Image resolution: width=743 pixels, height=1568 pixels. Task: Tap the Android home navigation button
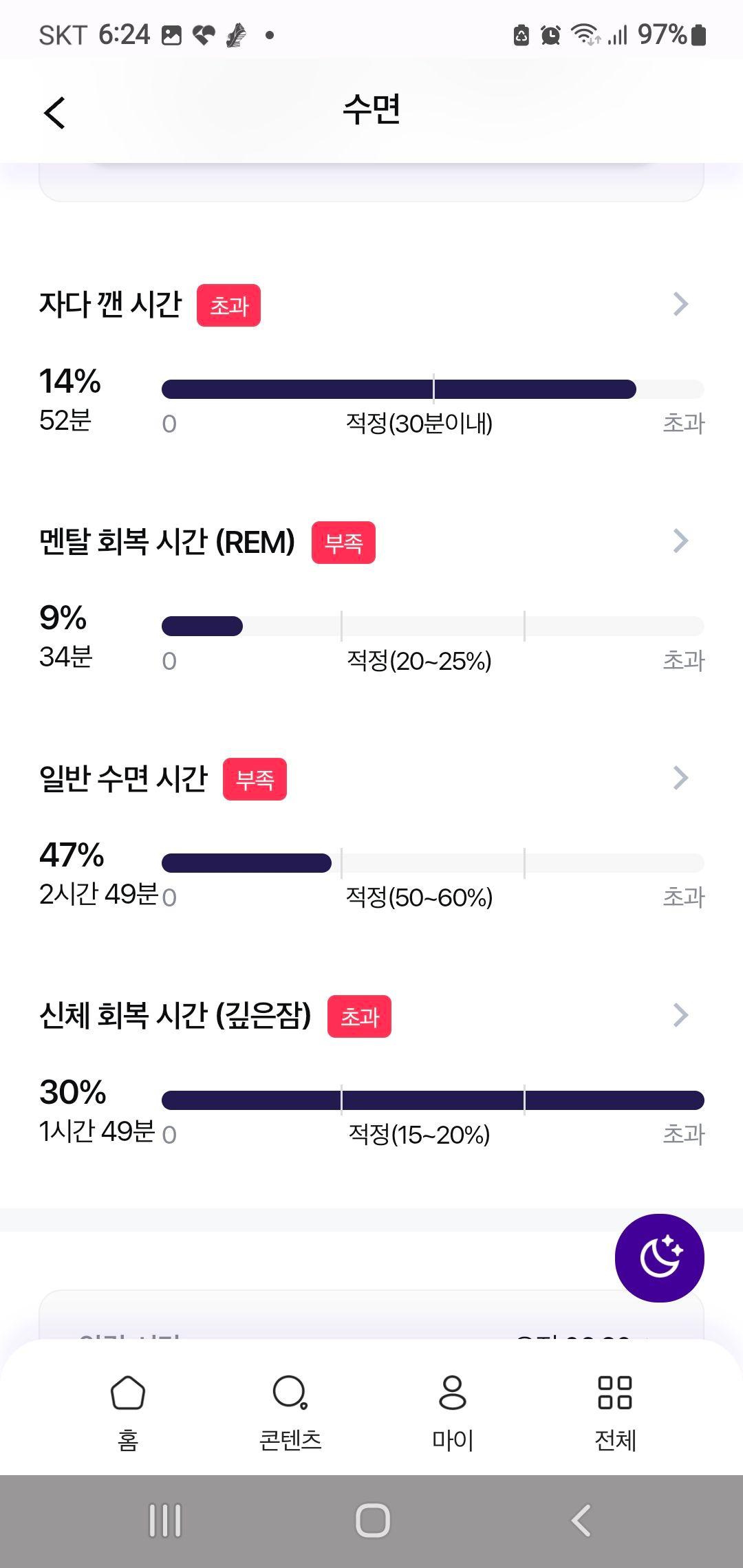pos(372,1521)
